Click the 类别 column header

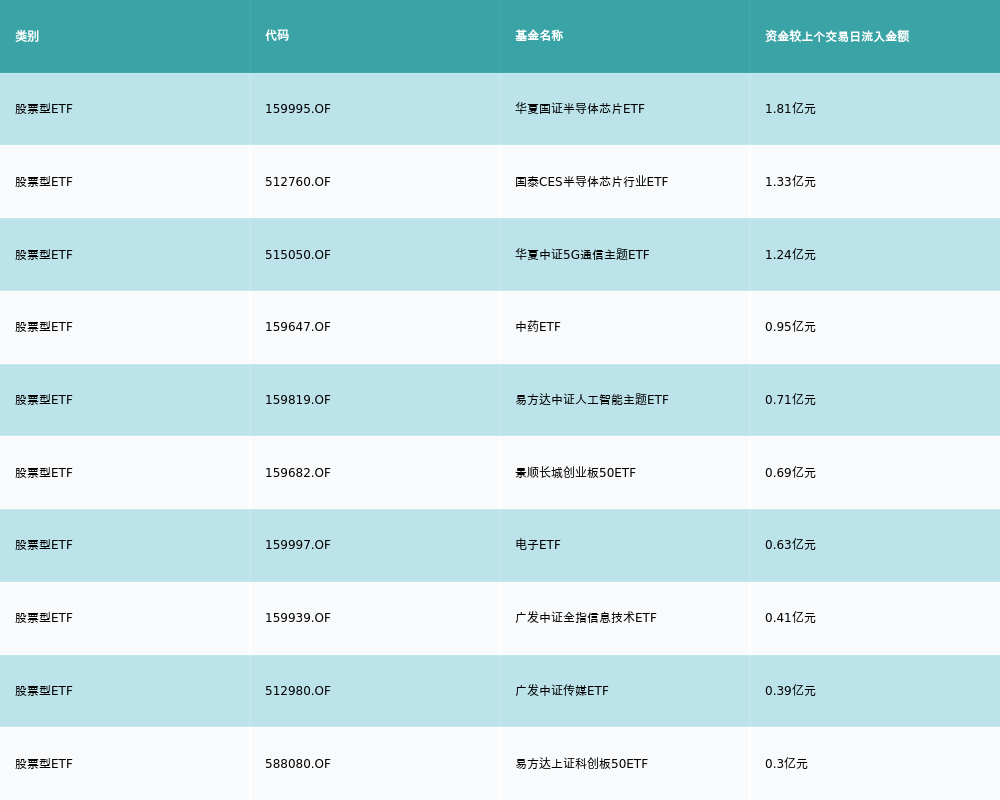[x=27, y=36]
